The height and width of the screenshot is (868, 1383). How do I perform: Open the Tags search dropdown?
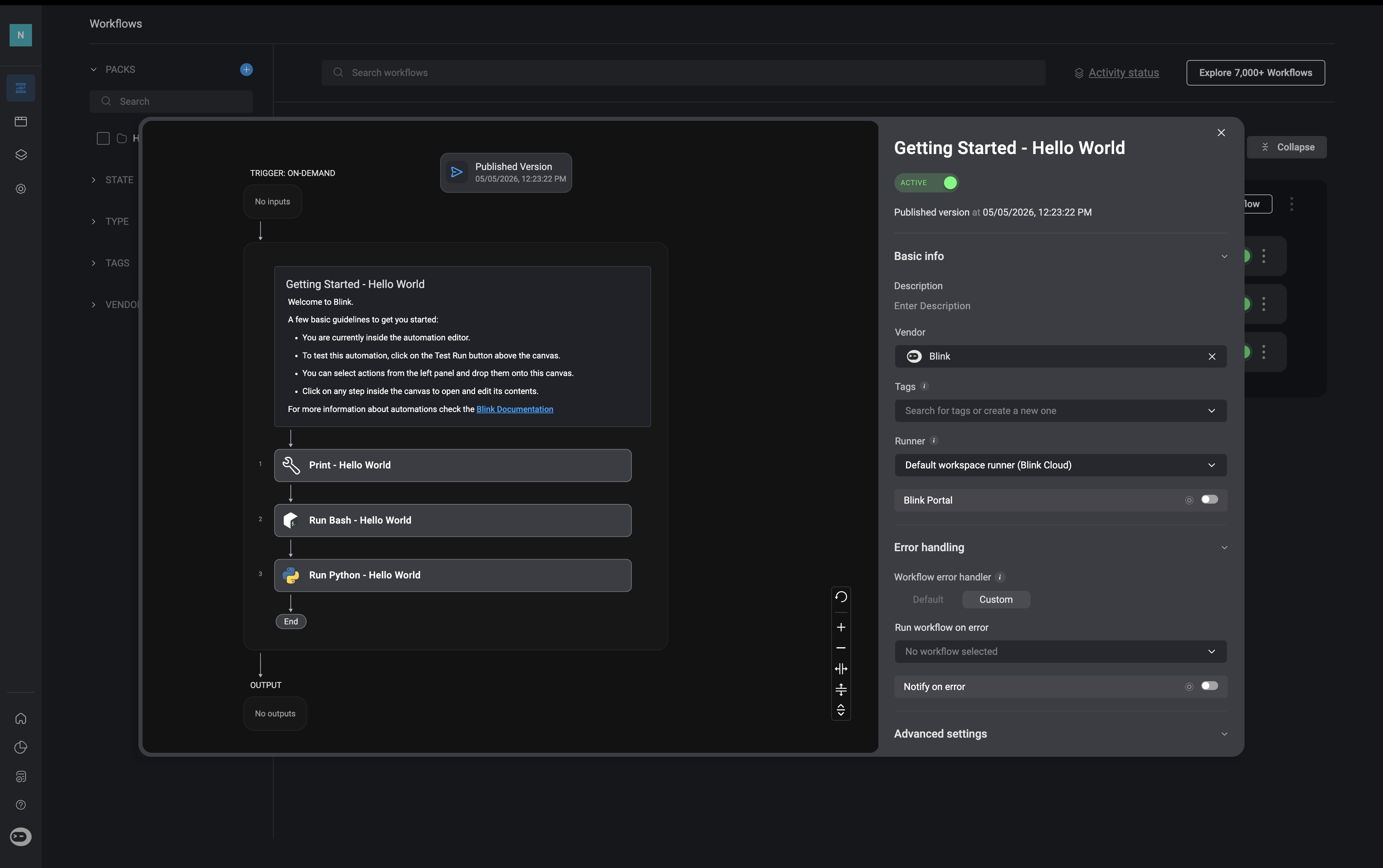(1060, 410)
